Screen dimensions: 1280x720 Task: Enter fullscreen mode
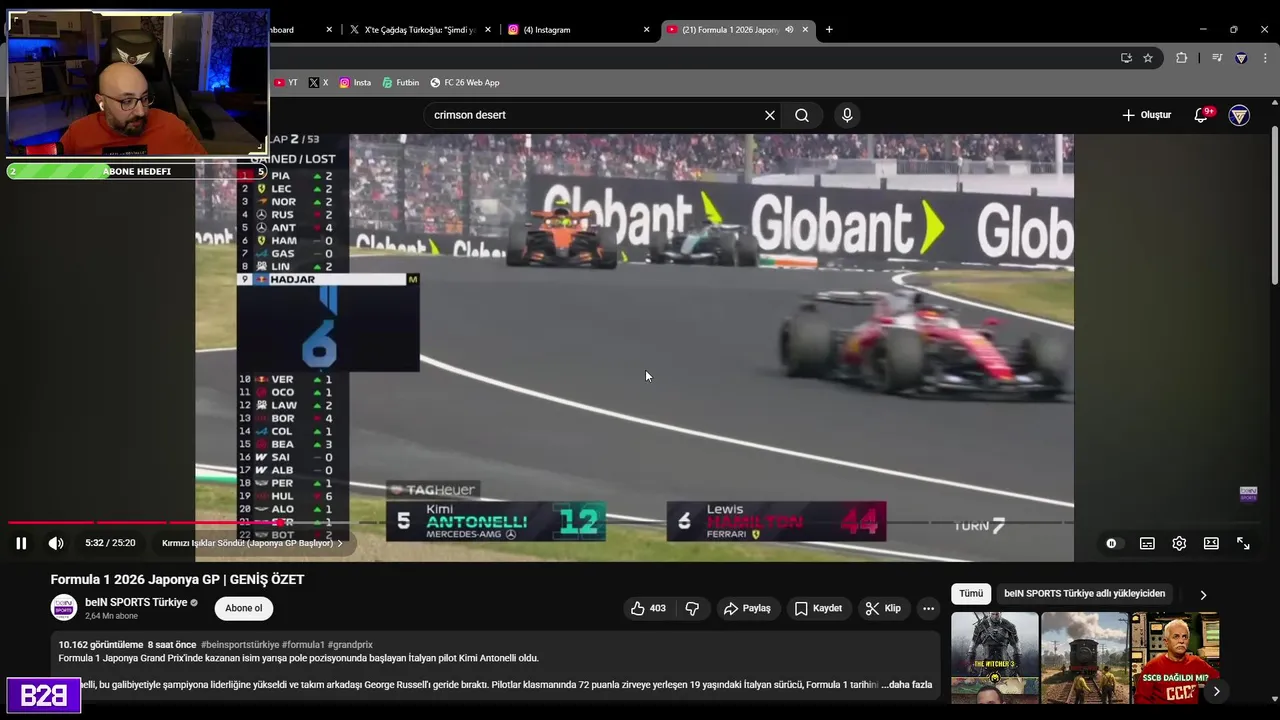(x=1243, y=543)
